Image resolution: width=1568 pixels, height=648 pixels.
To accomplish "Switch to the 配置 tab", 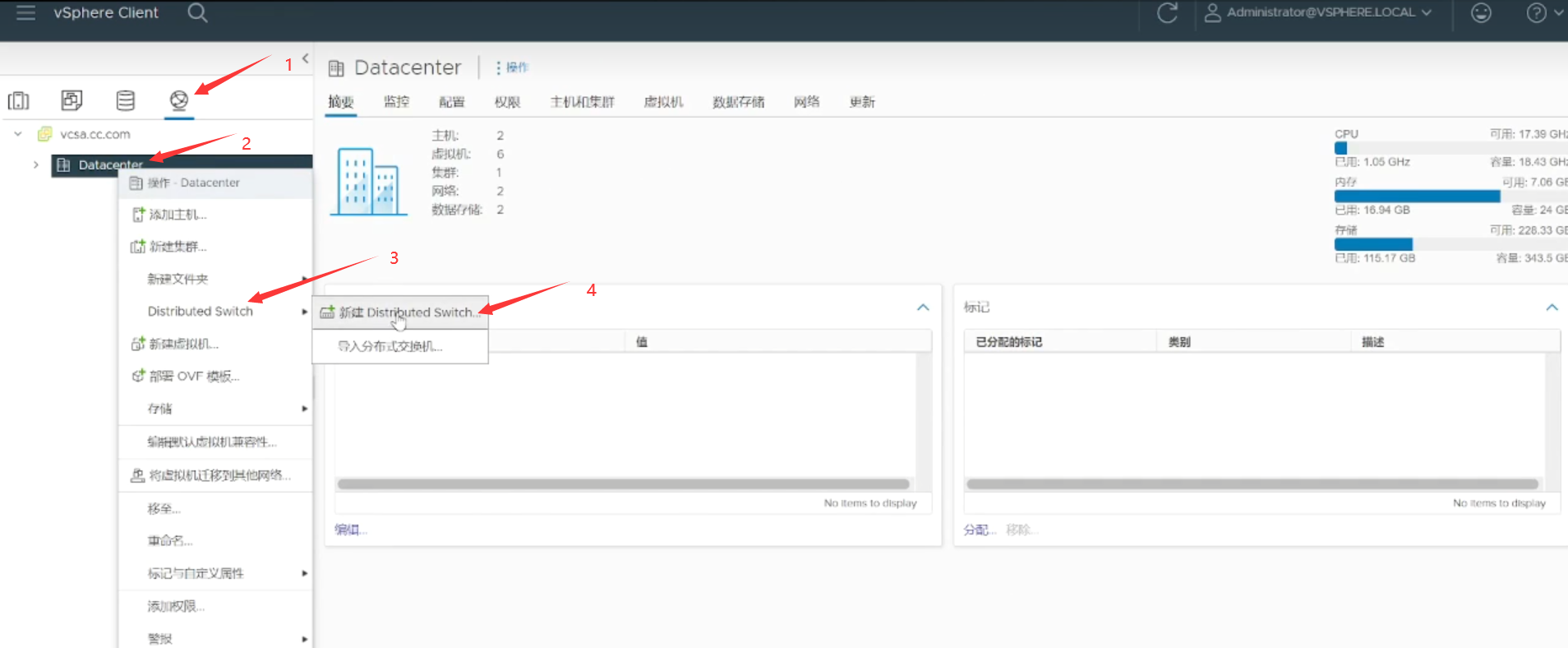I will pos(451,102).
